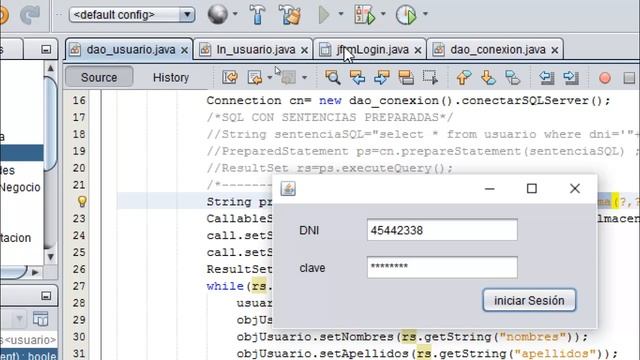Open the Back navigation dropdown arrow
Viewport: 640px width, 360px height.
click(x=270, y=77)
